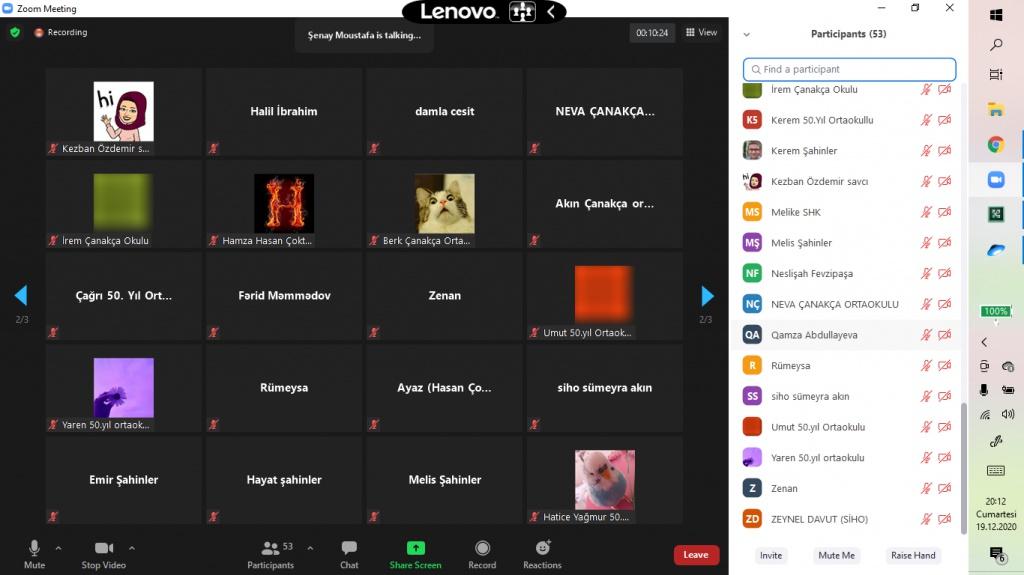Open the Reactions menu
Viewport: 1024px width, 575px height.
pyautogui.click(x=542, y=549)
